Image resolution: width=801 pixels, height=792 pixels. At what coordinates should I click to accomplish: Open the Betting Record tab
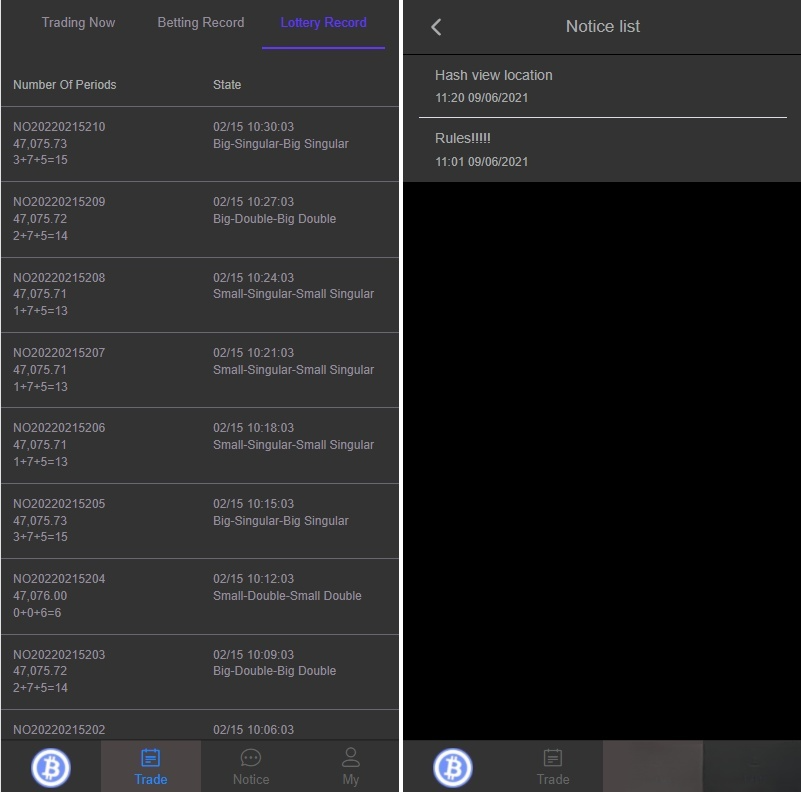click(200, 23)
